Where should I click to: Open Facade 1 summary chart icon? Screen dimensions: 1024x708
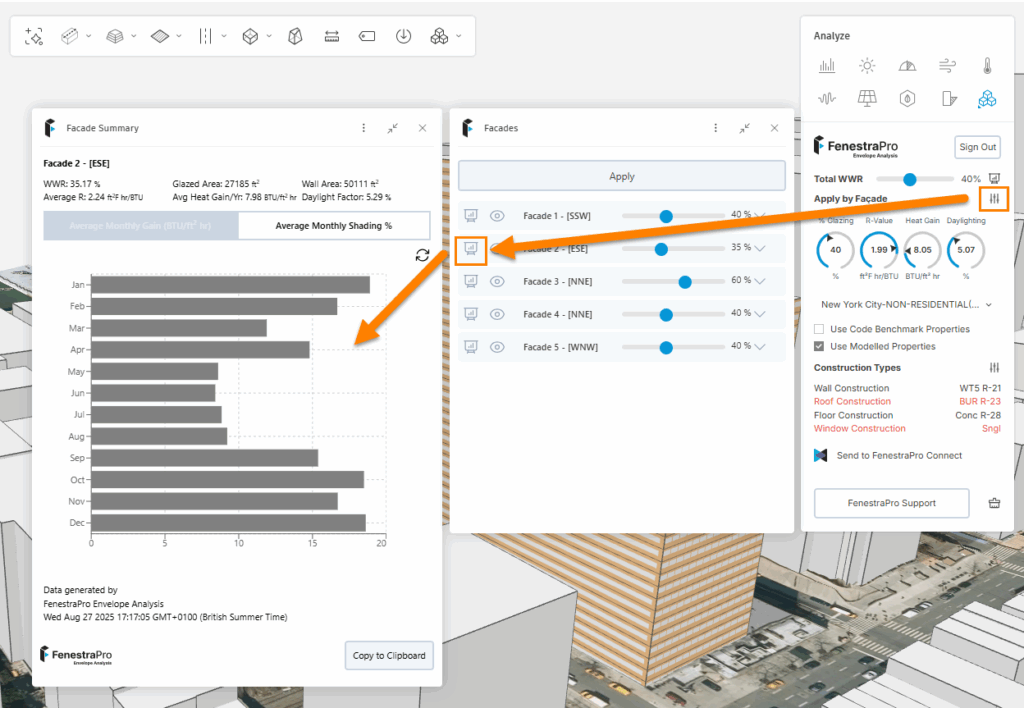tap(471, 216)
